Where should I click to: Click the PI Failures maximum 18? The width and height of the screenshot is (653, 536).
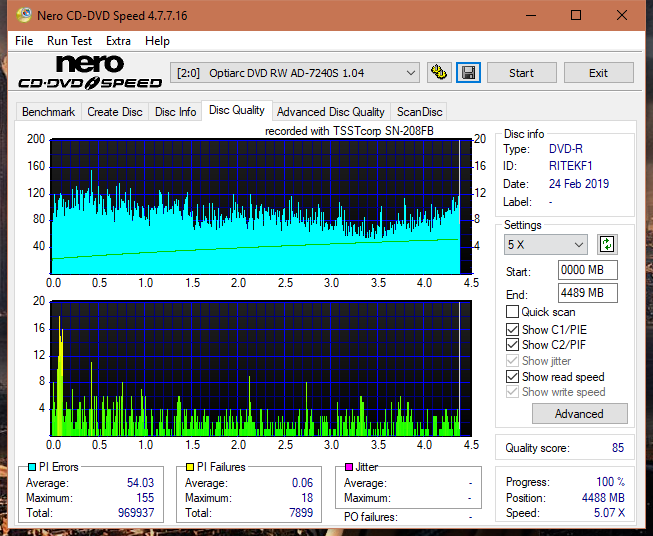coord(307,498)
